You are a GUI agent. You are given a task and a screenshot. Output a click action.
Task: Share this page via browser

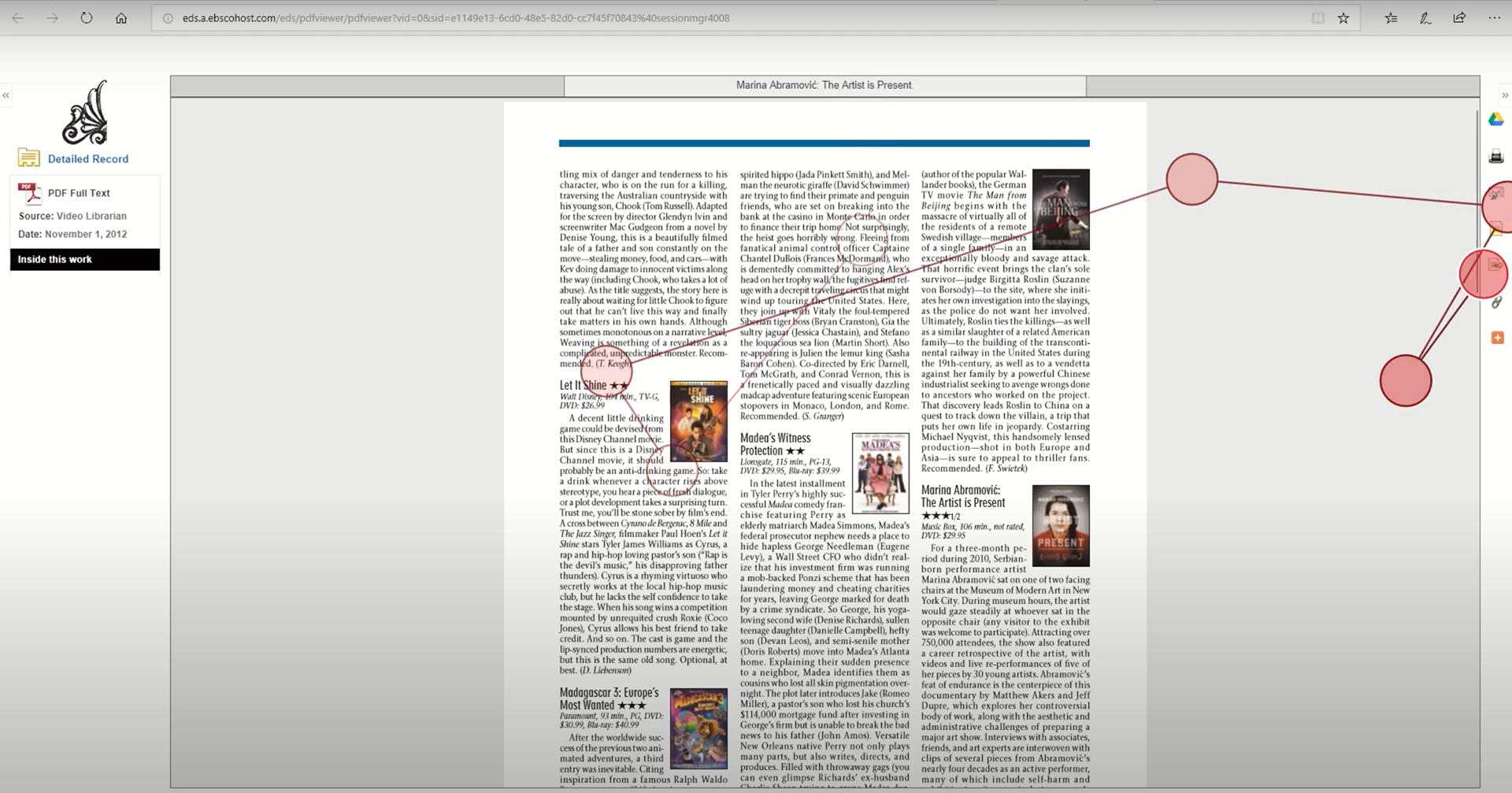1459,18
